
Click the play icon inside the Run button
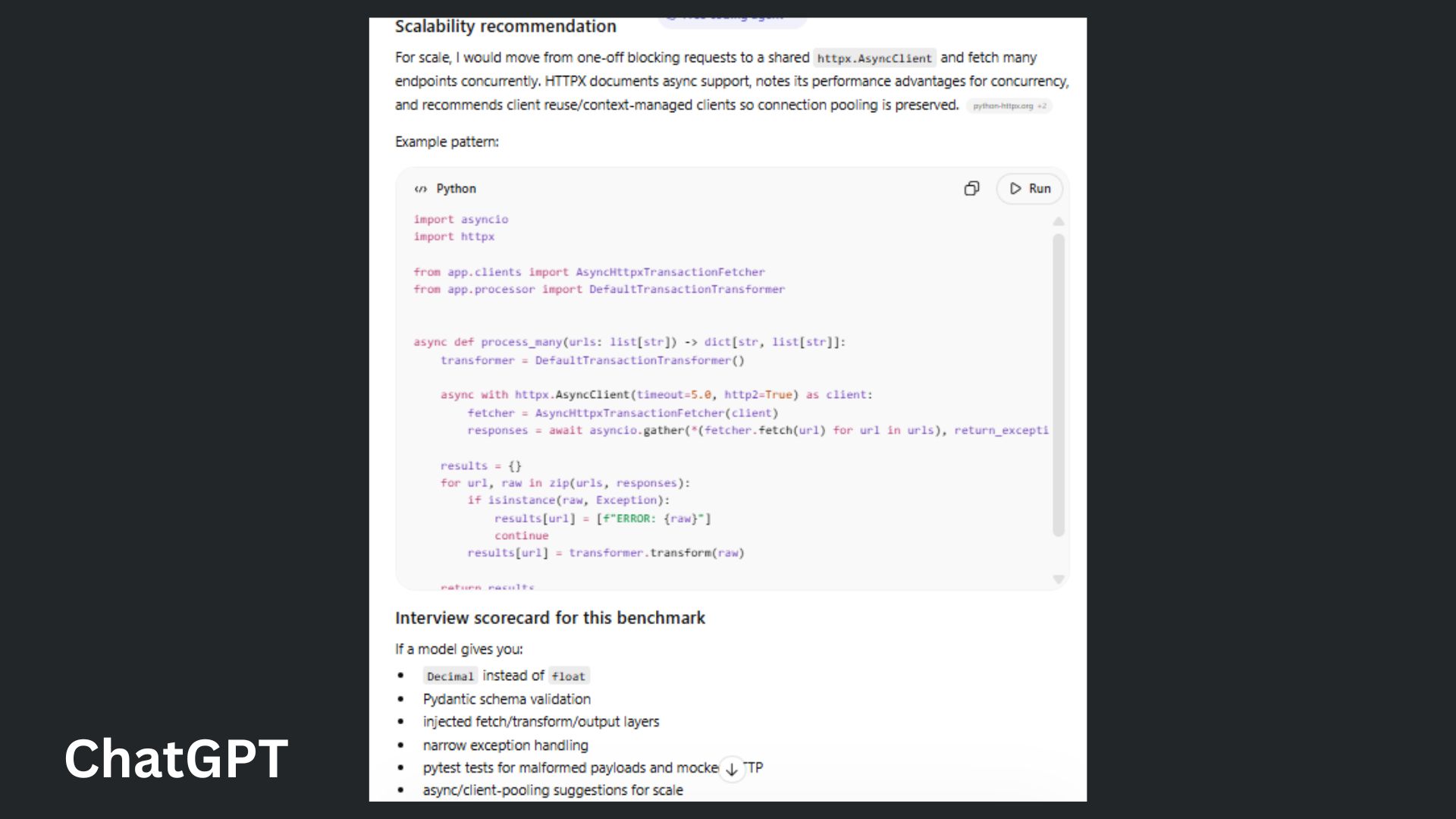coord(1015,189)
